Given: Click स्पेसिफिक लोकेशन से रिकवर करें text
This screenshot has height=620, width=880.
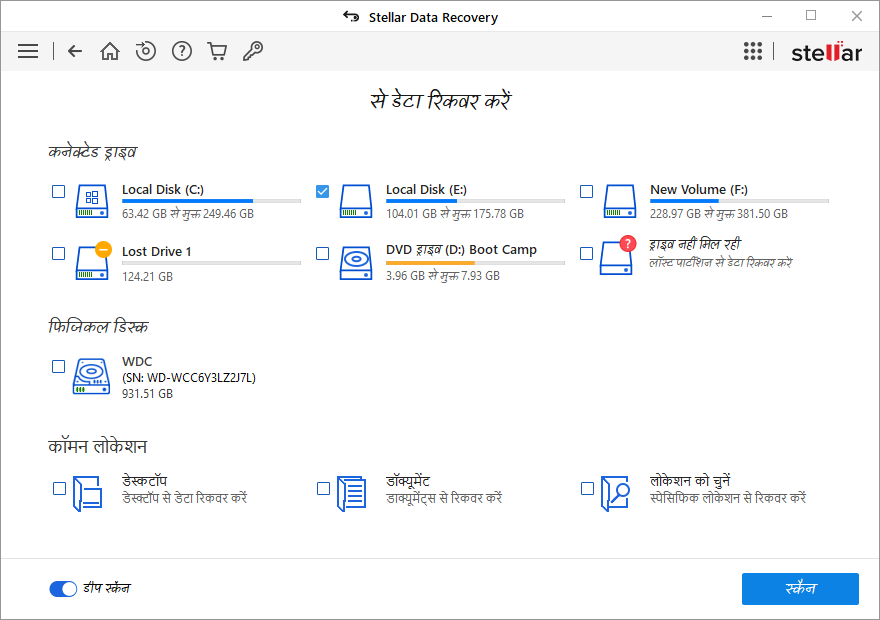Looking at the screenshot, I should point(728,498).
